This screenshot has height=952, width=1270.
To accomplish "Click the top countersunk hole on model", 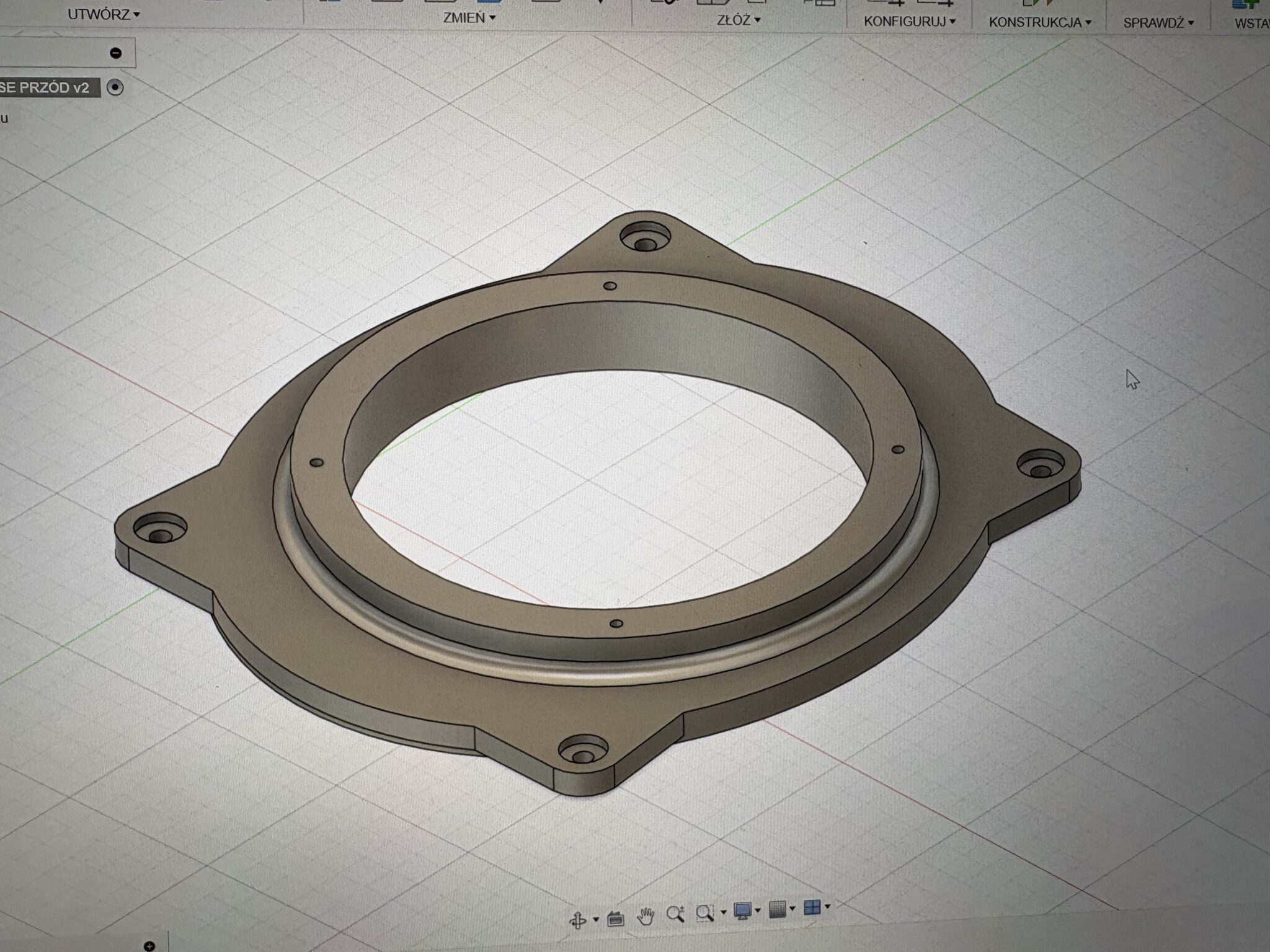I will click(x=645, y=239).
